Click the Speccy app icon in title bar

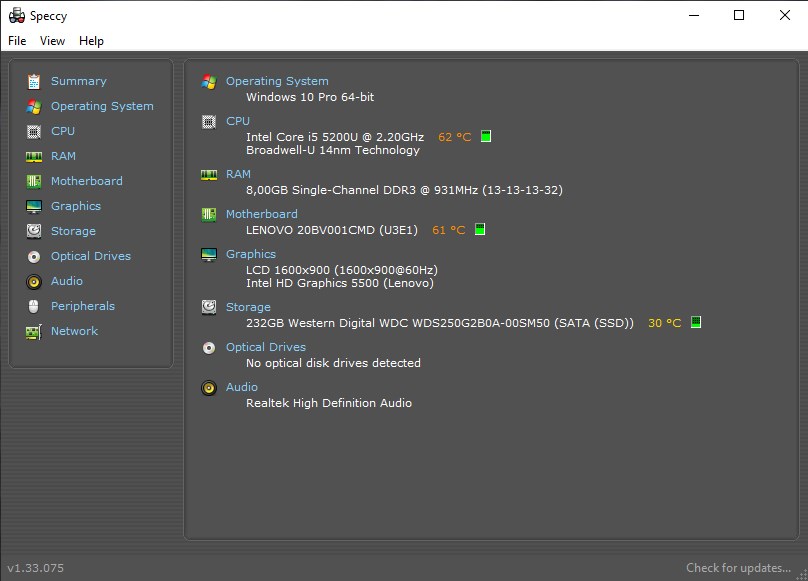click(17, 15)
